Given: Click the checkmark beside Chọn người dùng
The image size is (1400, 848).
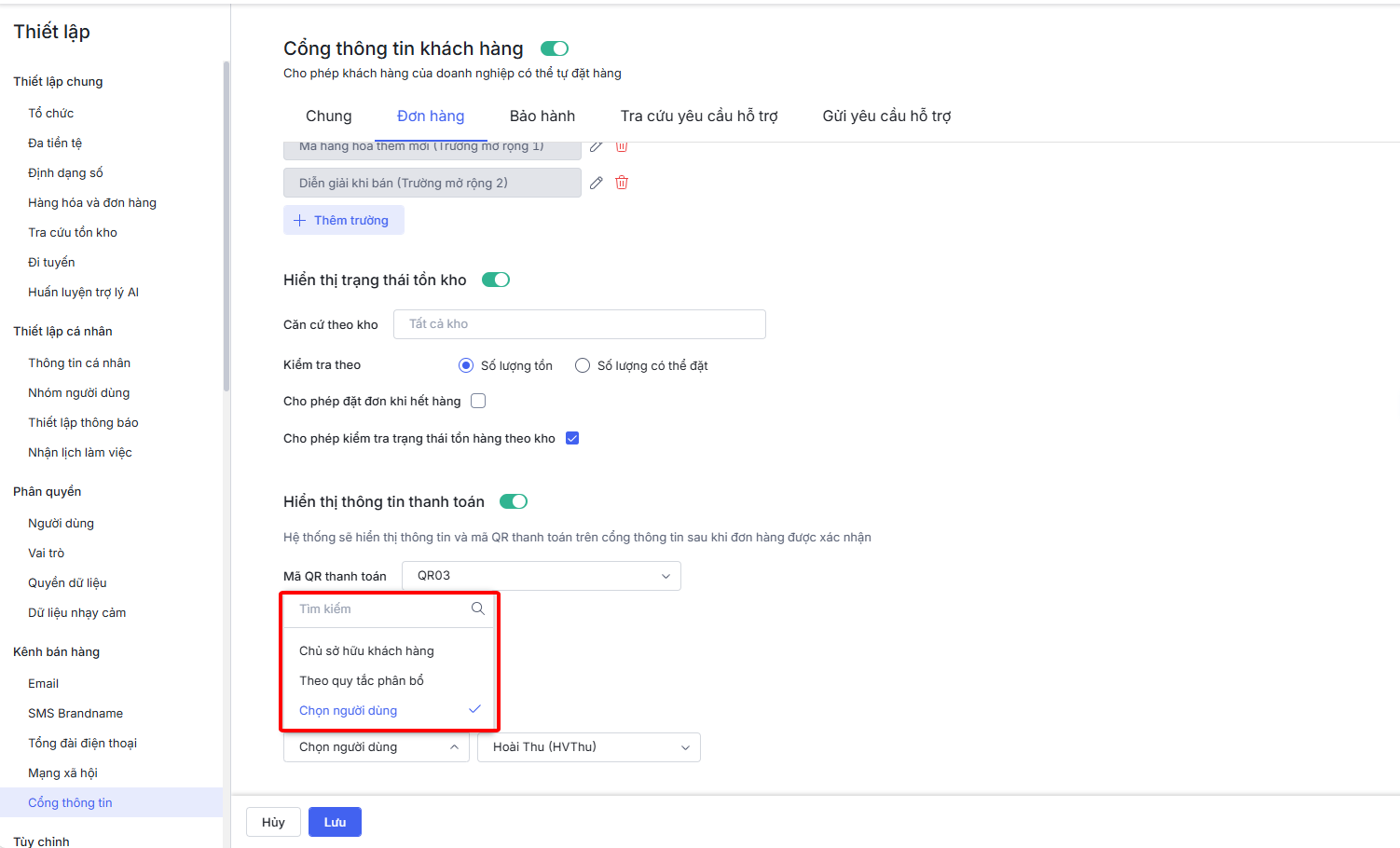Looking at the screenshot, I should point(474,709).
